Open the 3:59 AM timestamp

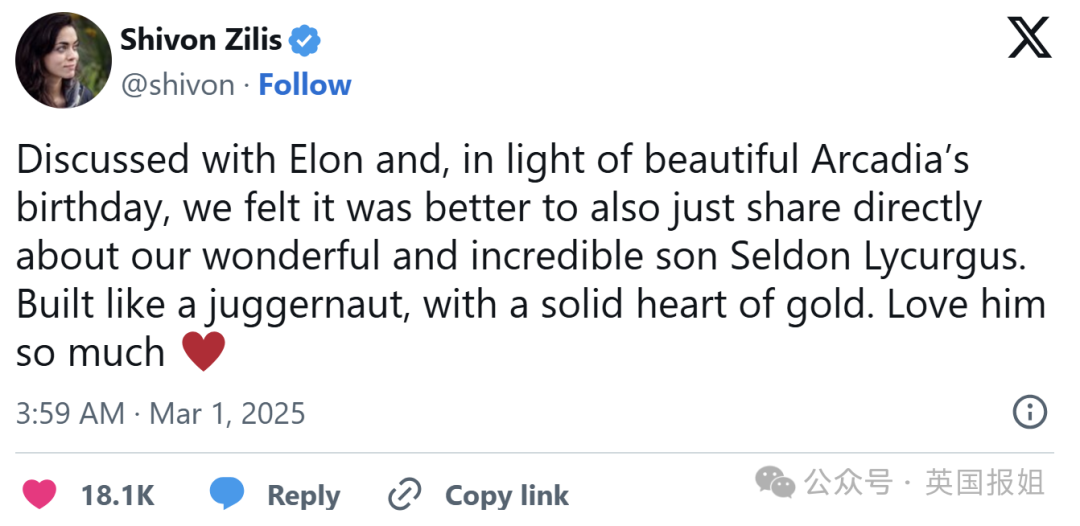[x=70, y=413]
